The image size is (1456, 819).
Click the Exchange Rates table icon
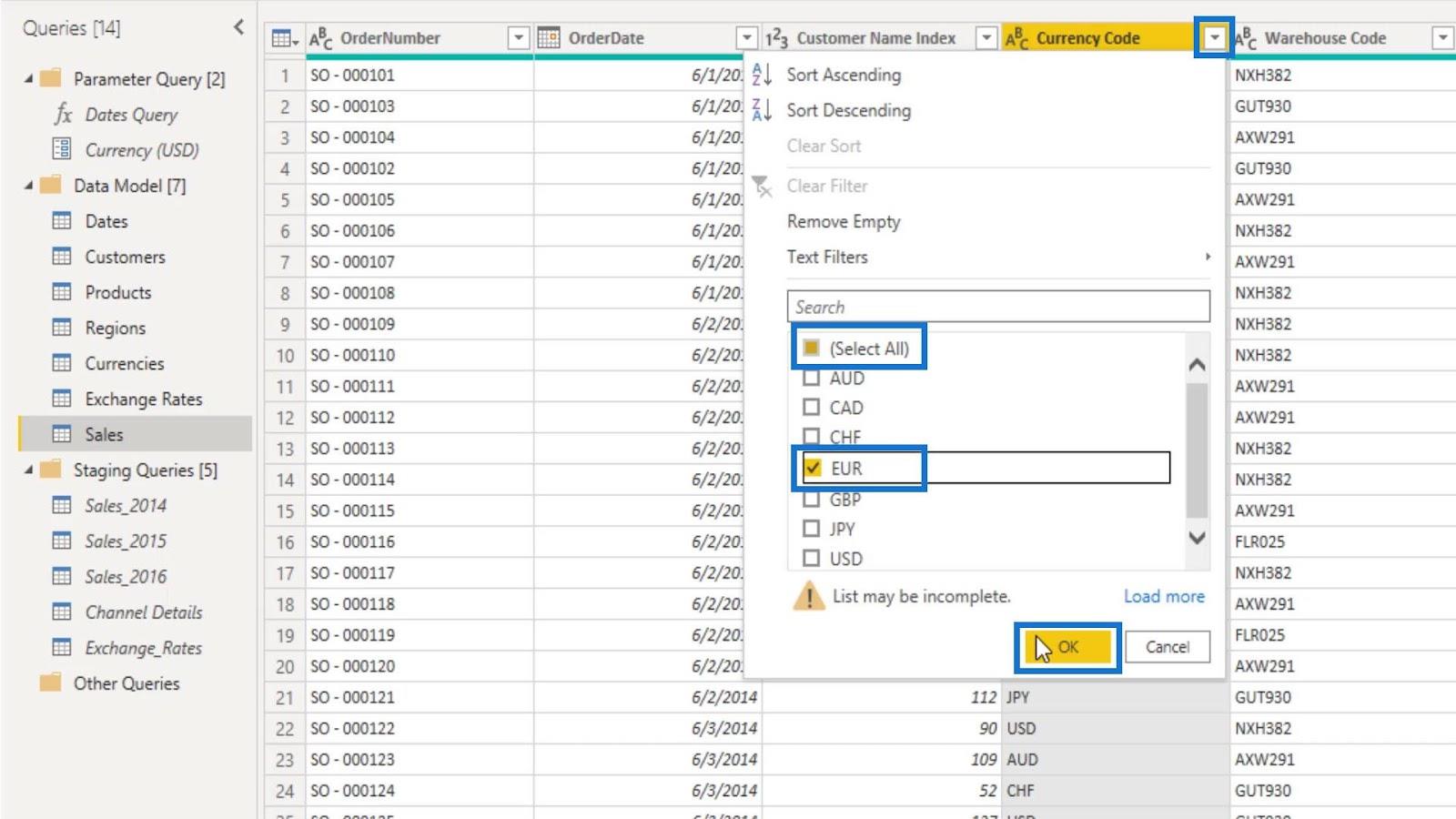coord(62,399)
